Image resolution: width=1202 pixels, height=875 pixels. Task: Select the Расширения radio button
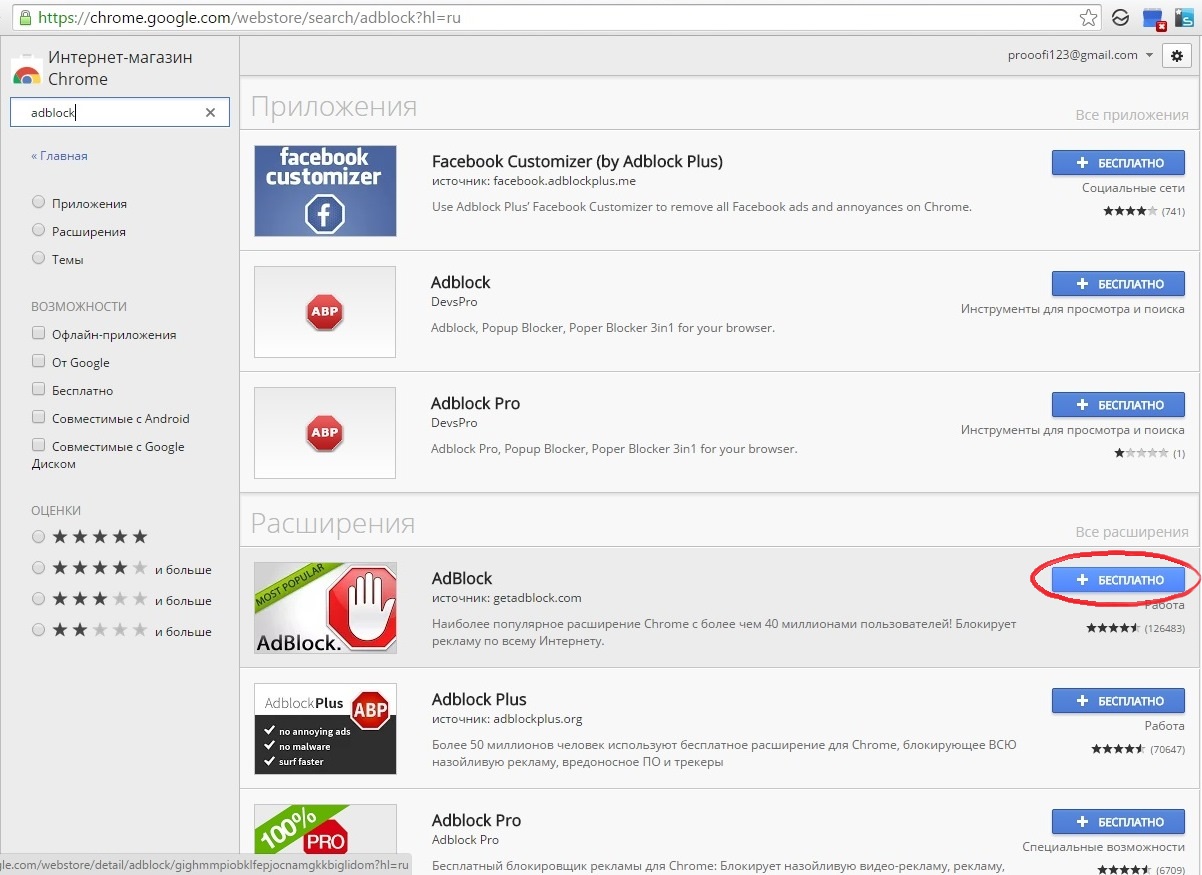pos(39,230)
